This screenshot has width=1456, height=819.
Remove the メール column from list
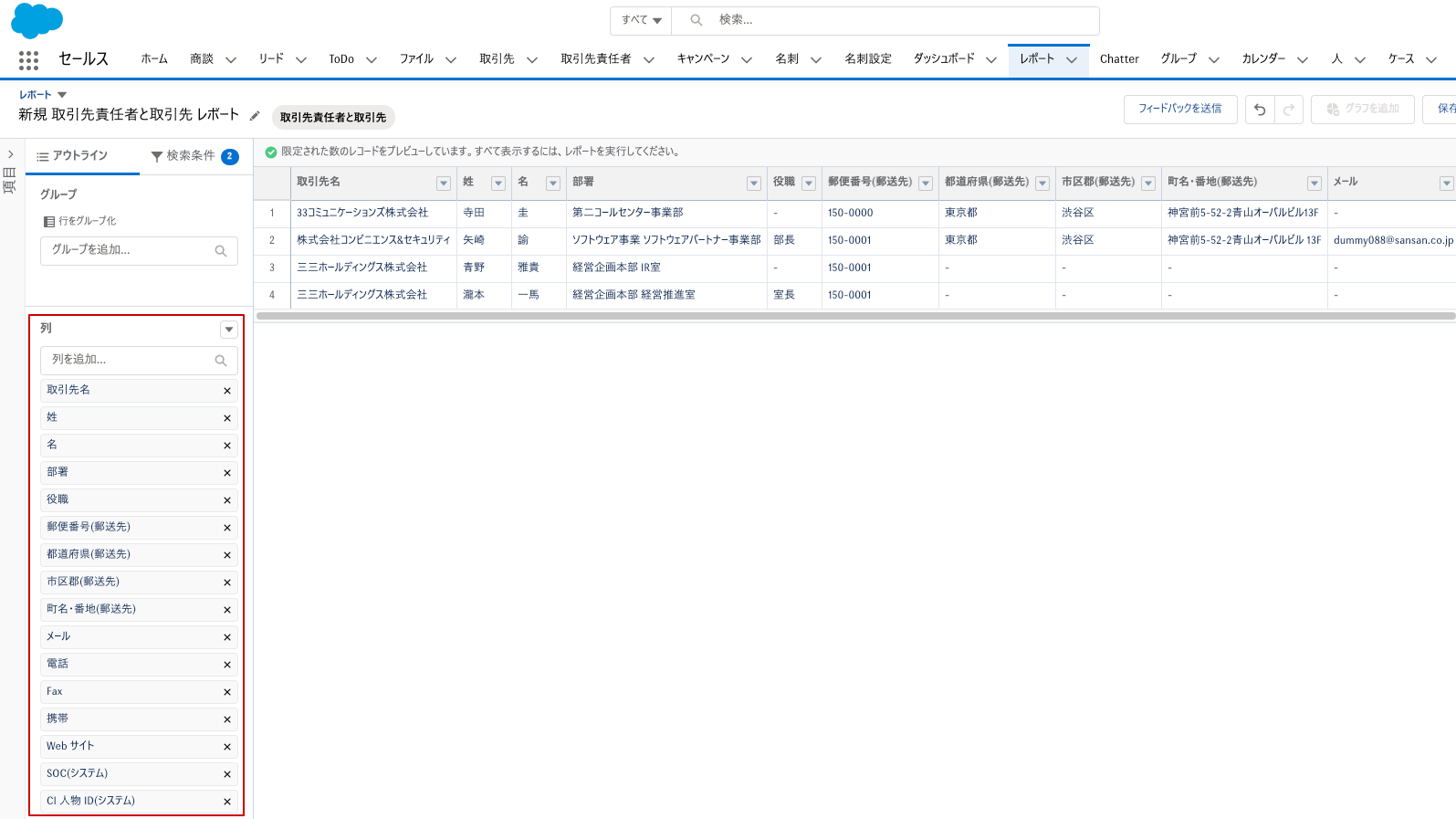pos(227,637)
